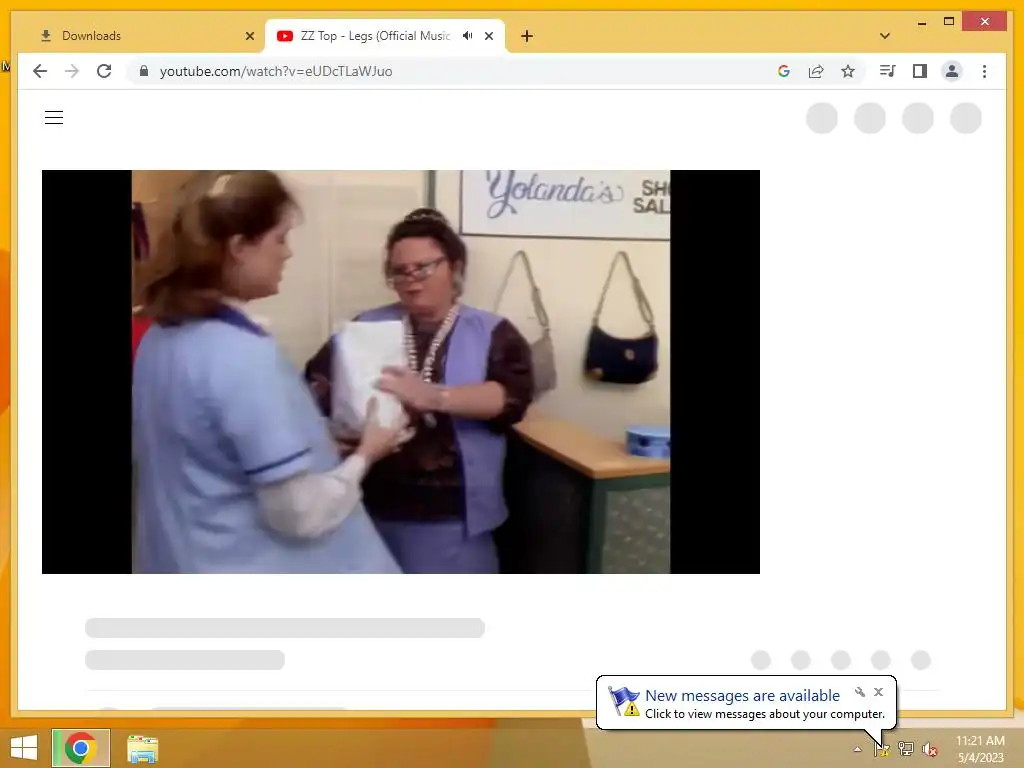Open Chrome from the taskbar
1024x768 pixels.
coord(81,748)
